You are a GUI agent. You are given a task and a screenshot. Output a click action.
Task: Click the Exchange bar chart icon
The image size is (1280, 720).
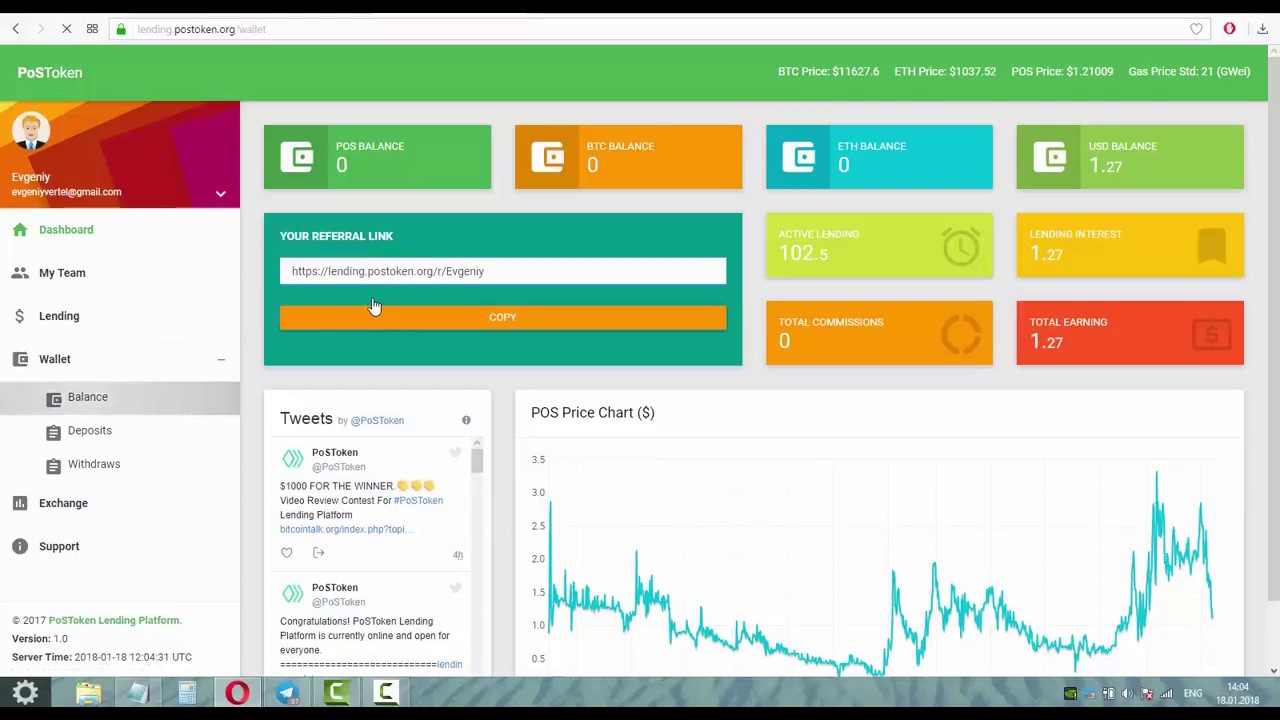pos(20,503)
